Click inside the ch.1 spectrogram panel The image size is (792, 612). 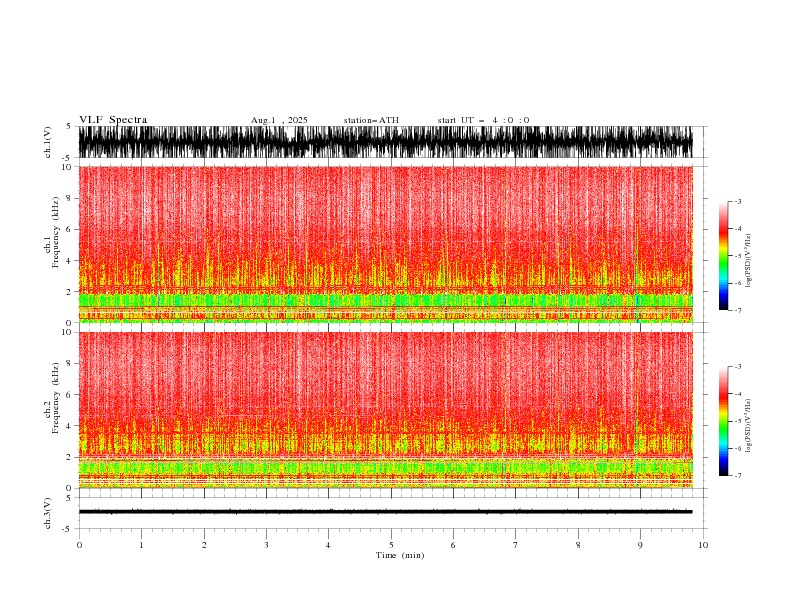(385, 244)
